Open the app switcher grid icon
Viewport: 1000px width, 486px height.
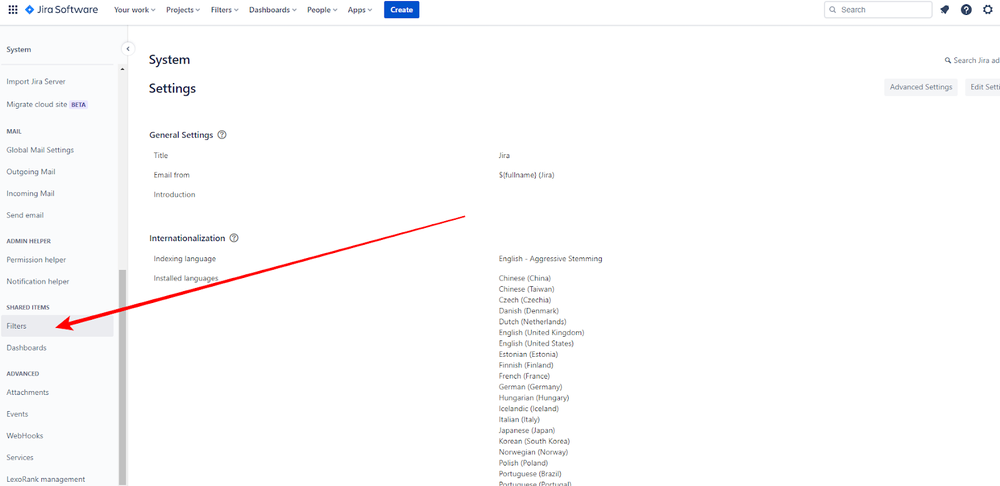[13, 10]
